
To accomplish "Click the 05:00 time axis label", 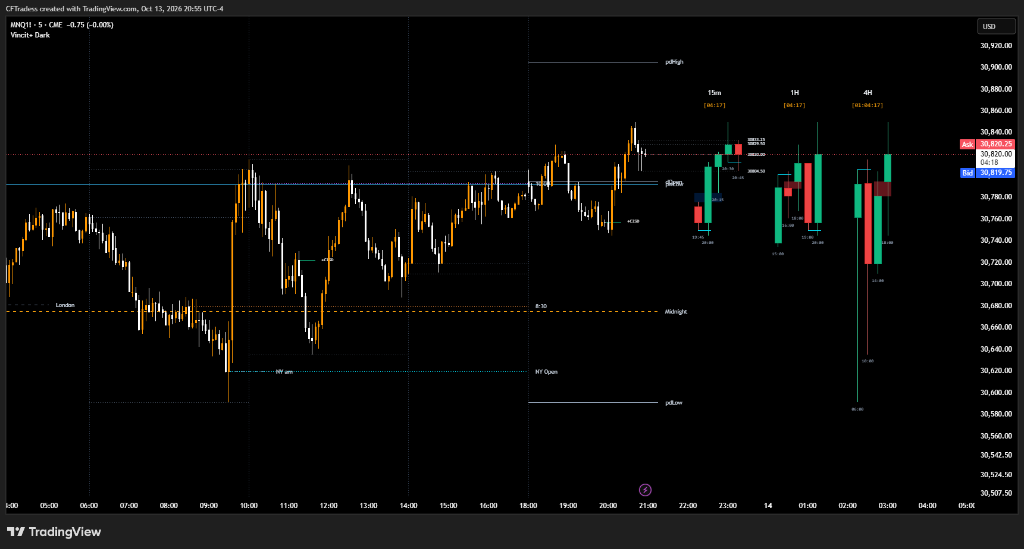I will coord(49,506).
